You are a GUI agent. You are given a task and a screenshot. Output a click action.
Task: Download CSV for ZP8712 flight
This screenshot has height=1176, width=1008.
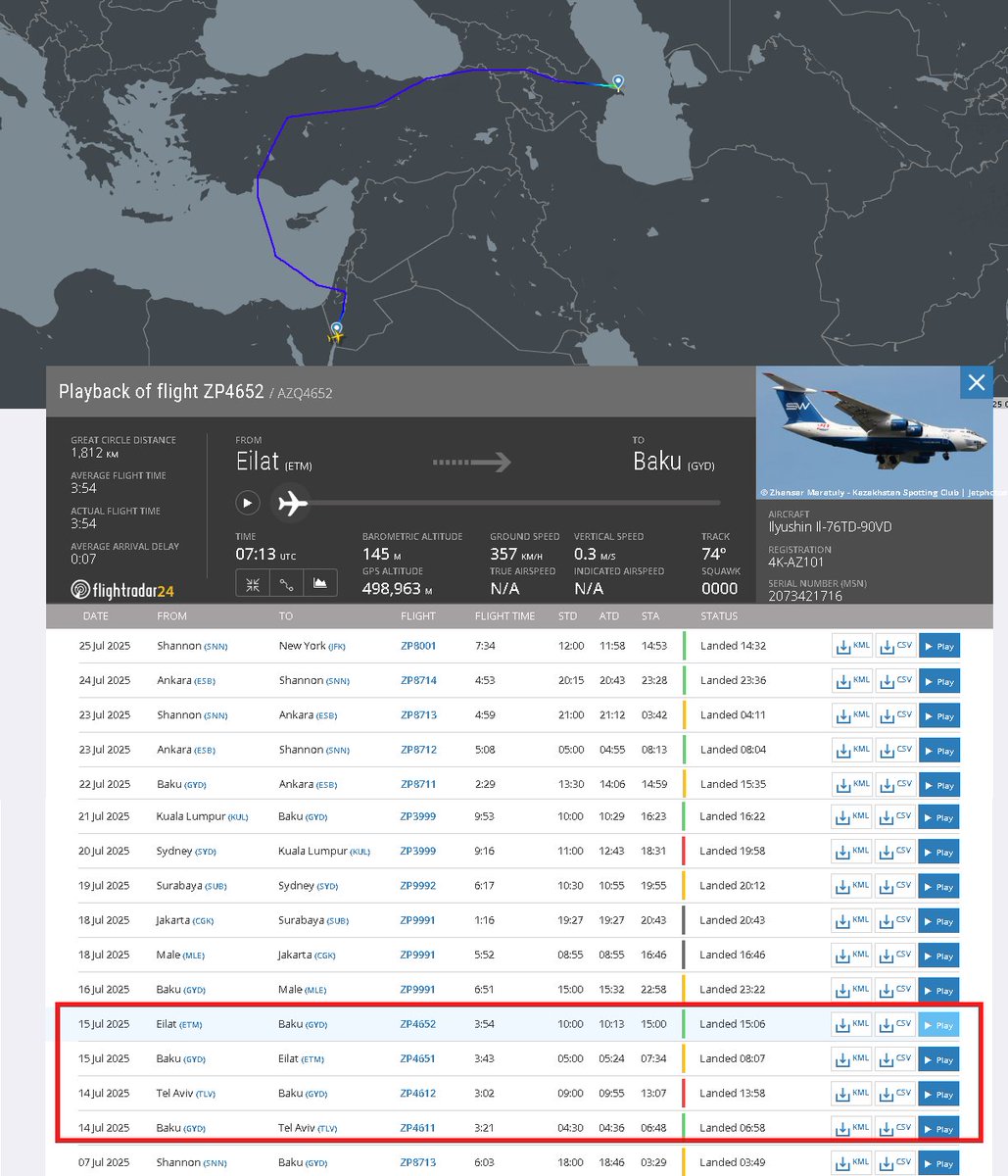coord(895,750)
